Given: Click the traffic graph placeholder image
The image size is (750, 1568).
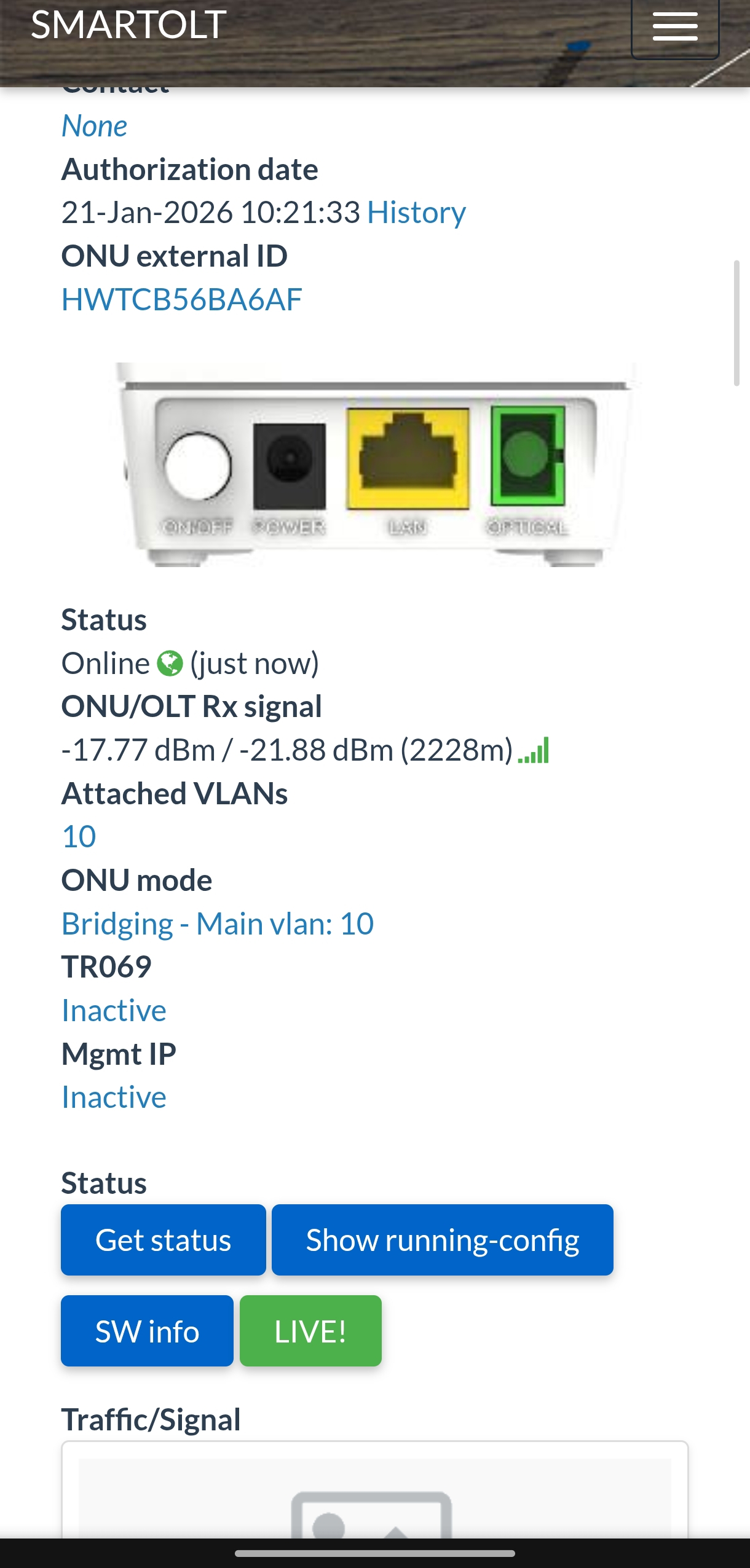Looking at the screenshot, I should pyautogui.click(x=374, y=1499).
